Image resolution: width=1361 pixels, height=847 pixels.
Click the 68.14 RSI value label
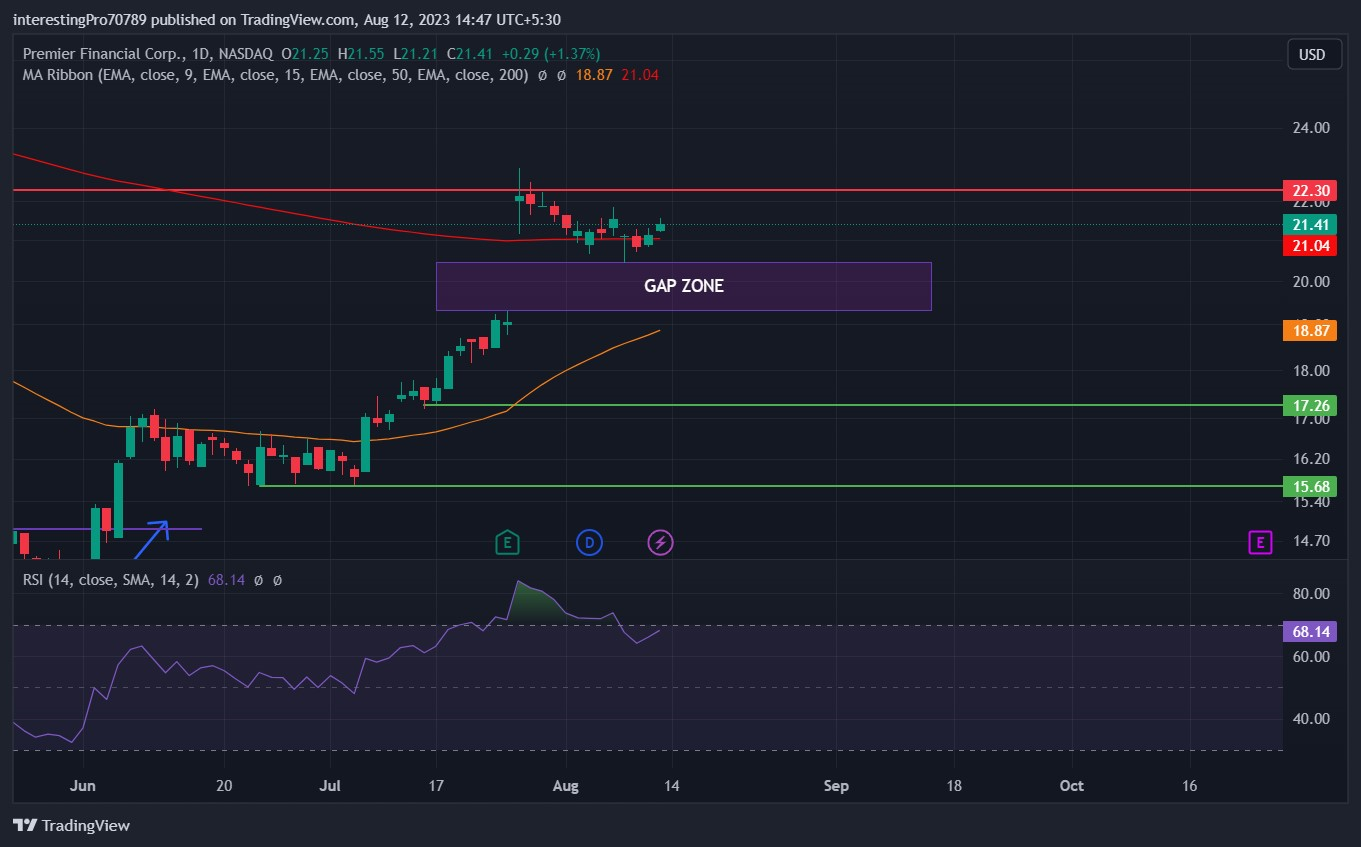[x=1310, y=632]
